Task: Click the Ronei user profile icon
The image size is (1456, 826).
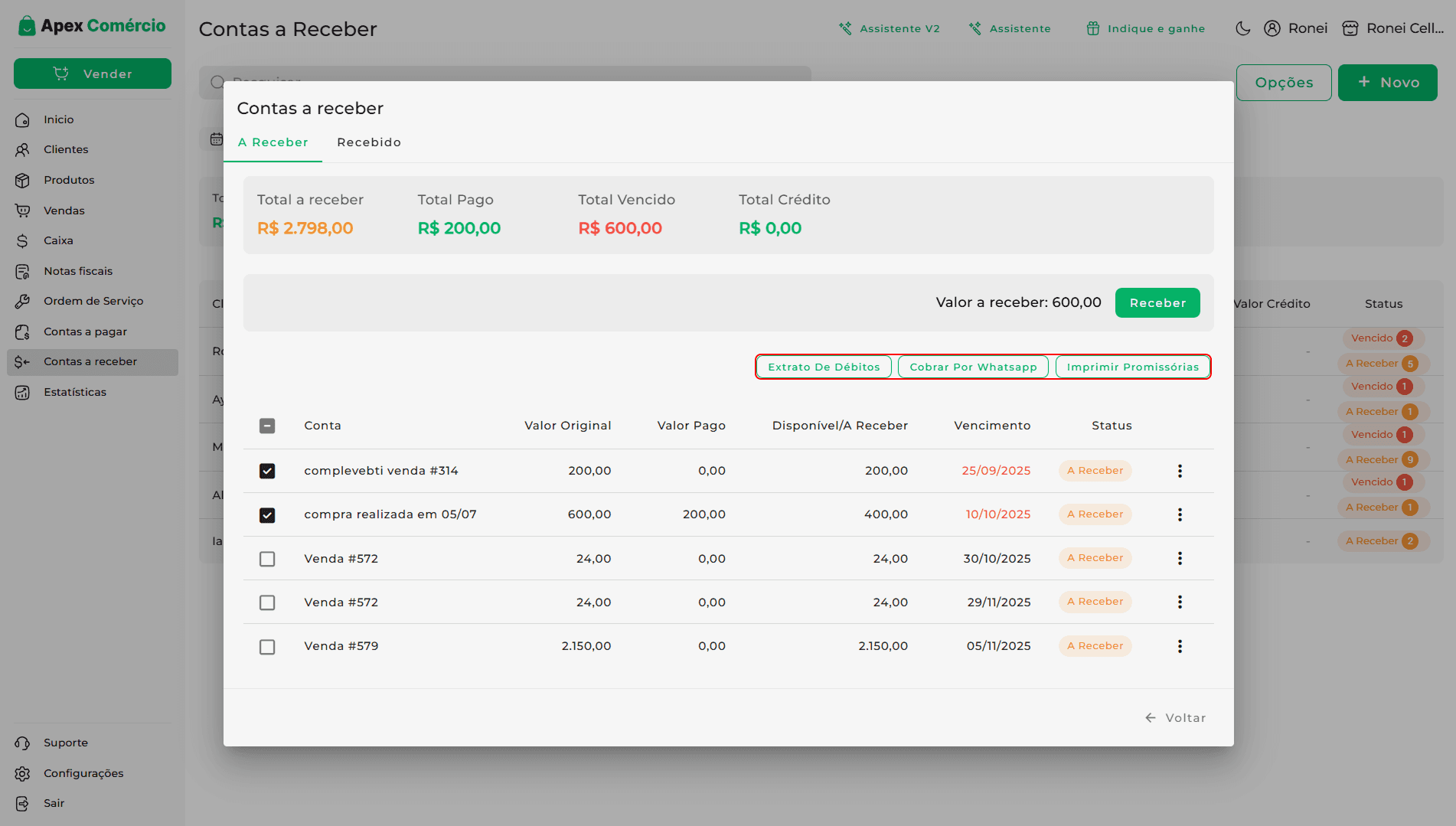Action: tap(1272, 28)
